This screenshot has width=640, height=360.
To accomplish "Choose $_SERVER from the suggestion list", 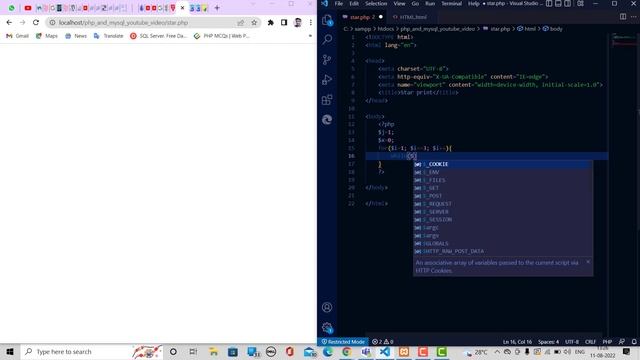I will coord(503,212).
